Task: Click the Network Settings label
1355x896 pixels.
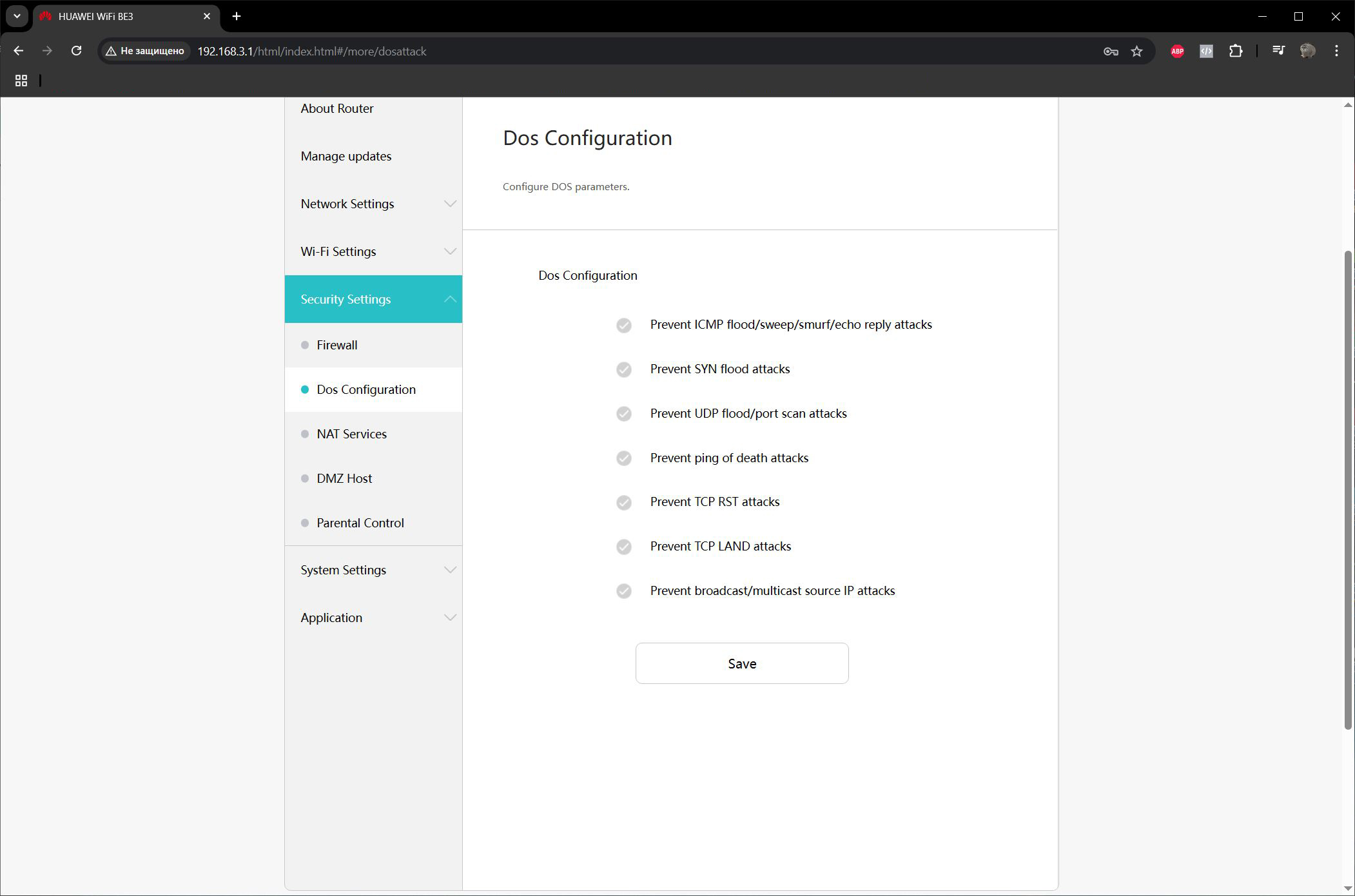Action: [347, 204]
